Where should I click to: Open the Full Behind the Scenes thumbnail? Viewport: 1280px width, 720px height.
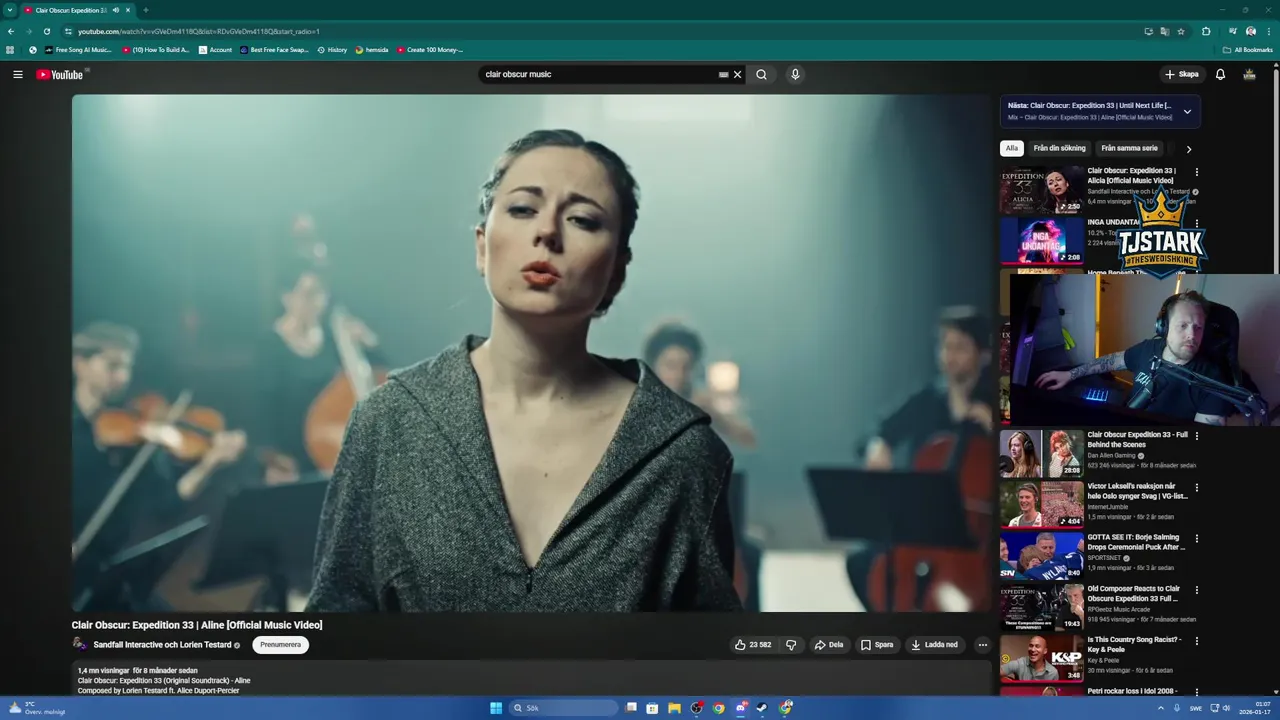click(1042, 454)
